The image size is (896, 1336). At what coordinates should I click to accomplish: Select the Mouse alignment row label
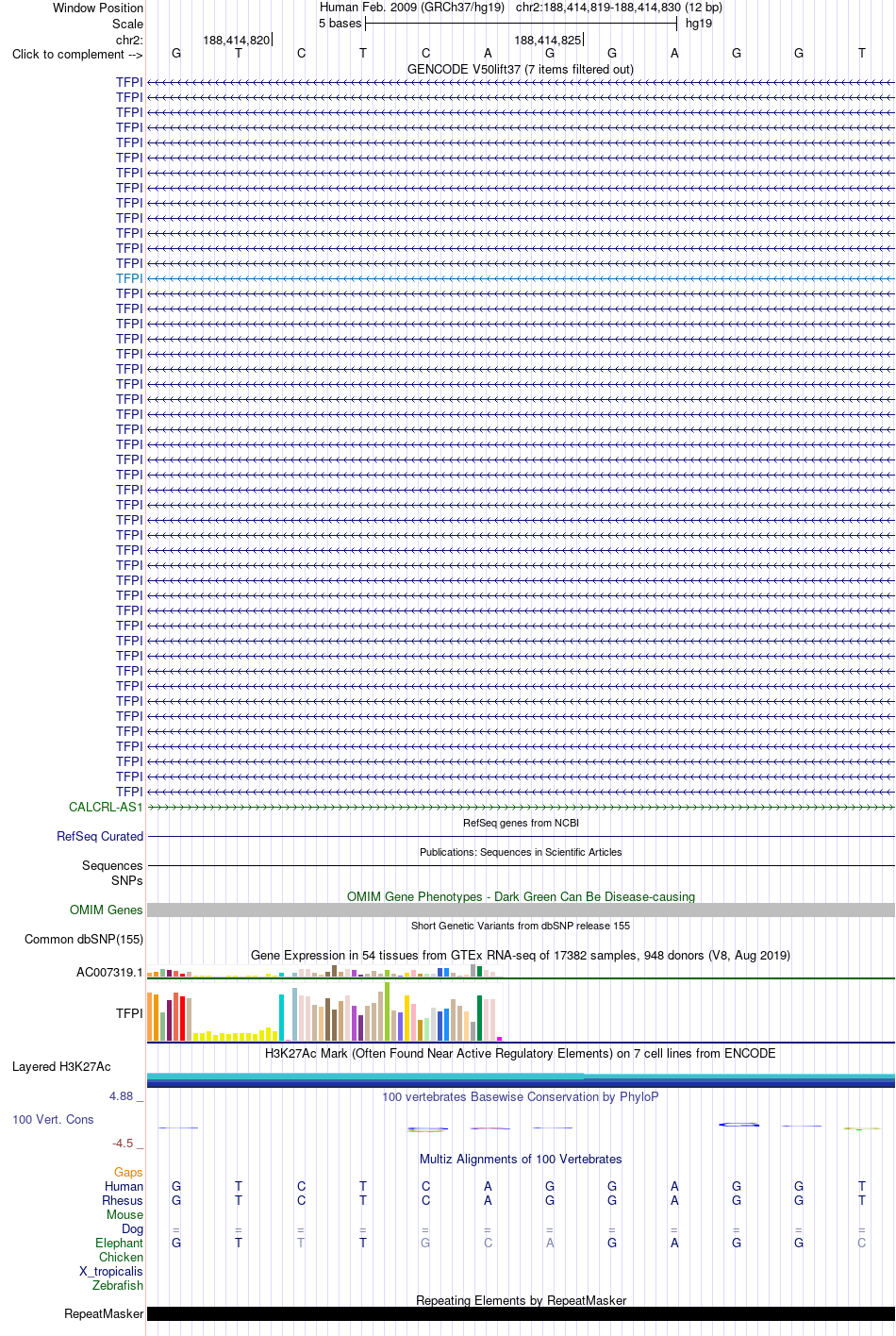coord(124,1214)
